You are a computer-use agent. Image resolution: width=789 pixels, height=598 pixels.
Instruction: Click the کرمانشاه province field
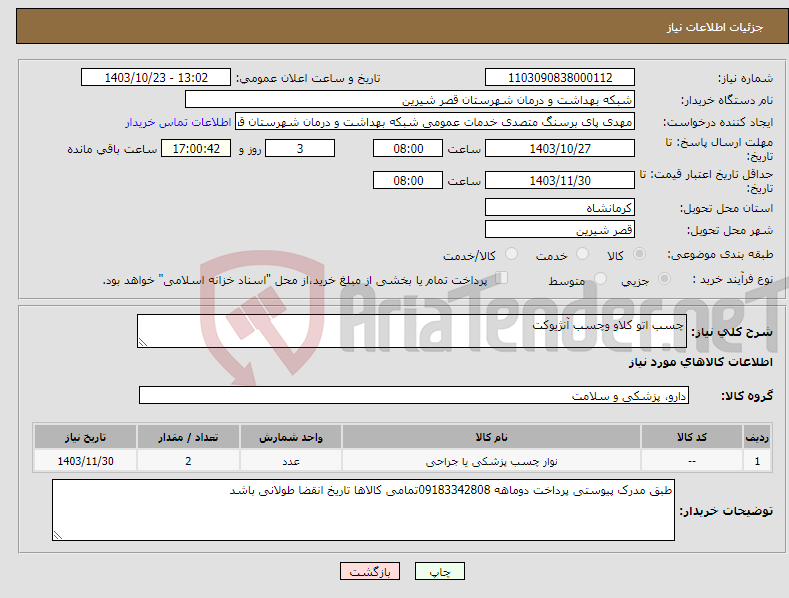(560, 207)
